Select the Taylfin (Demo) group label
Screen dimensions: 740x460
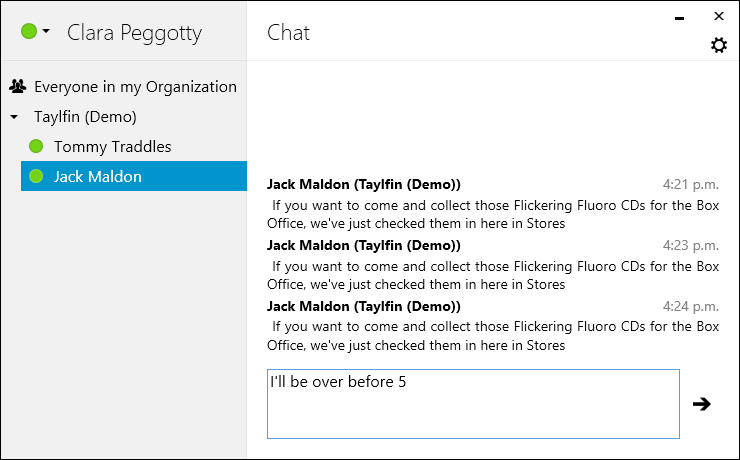(85, 117)
